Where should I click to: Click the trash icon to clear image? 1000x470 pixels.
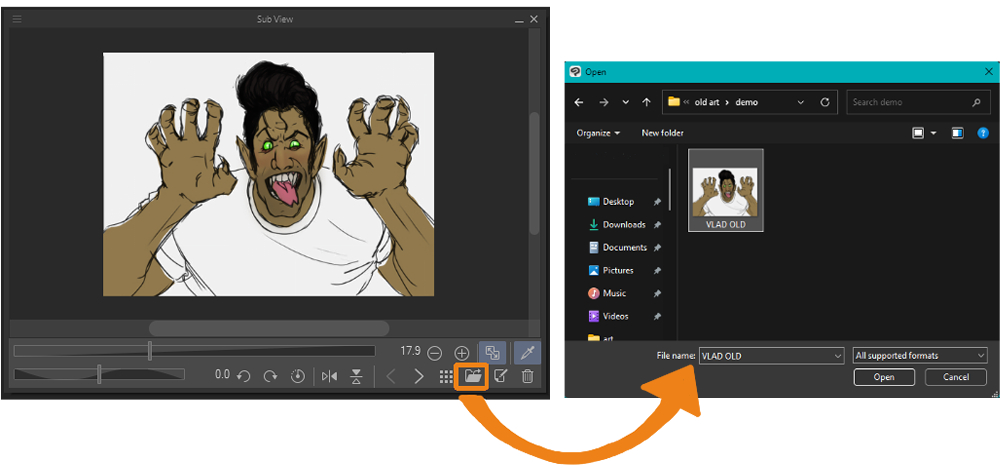pyautogui.click(x=527, y=376)
